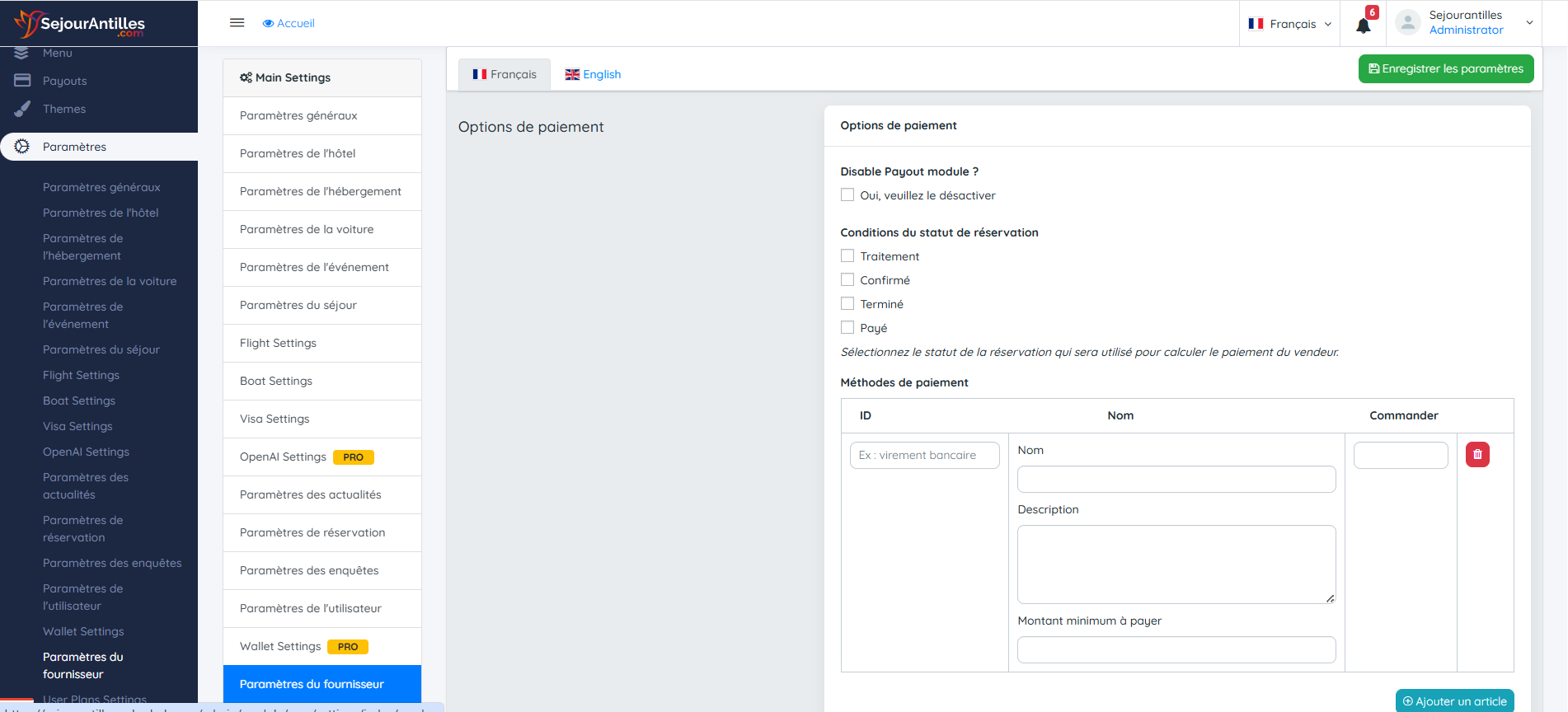Viewport: 1568px width, 712px height.
Task: Follow the Accueil link in header
Action: coord(289,23)
